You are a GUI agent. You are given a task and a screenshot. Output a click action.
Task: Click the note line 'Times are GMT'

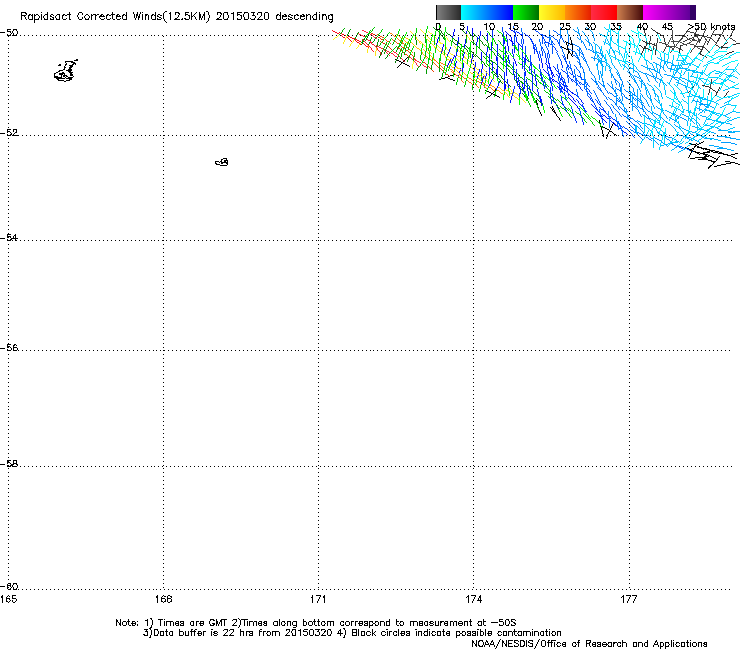pos(193,623)
